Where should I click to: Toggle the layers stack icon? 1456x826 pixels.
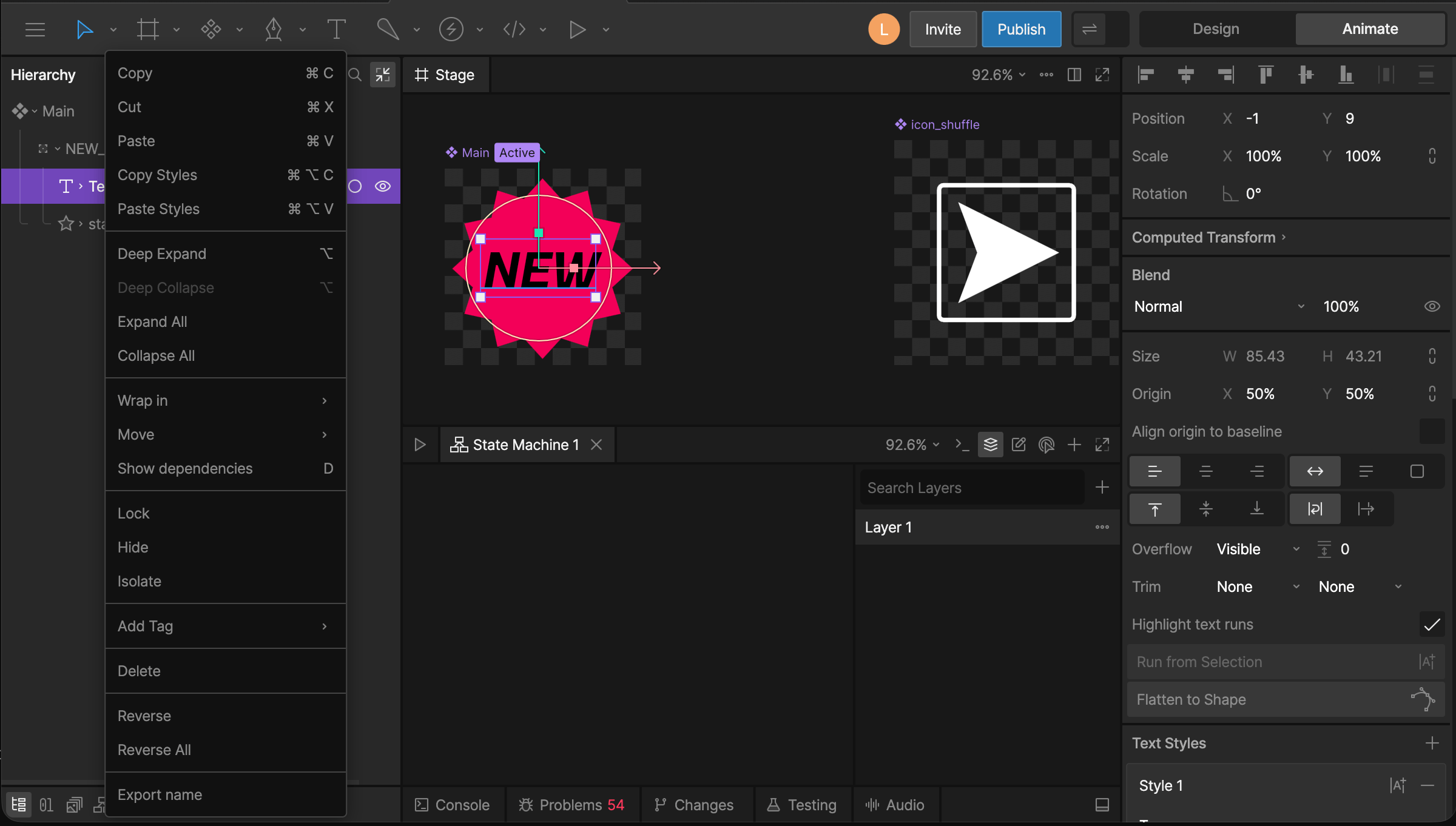[991, 445]
